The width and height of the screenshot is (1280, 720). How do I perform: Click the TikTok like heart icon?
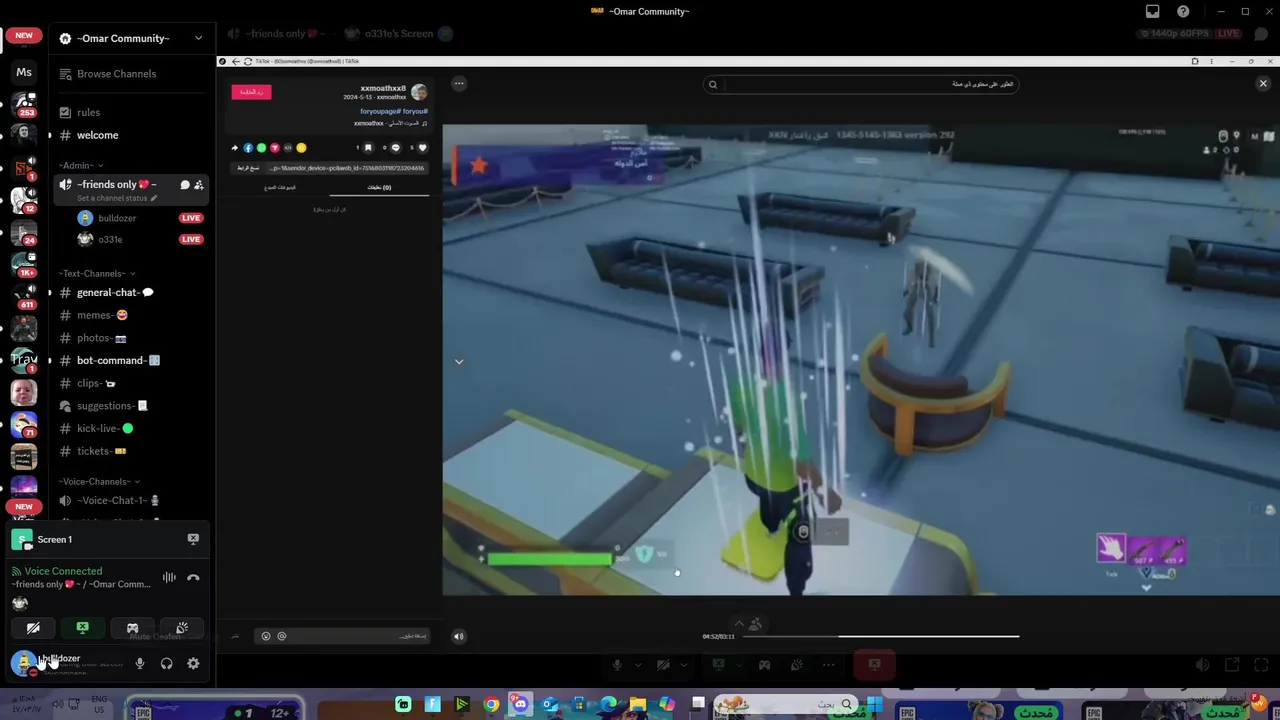pos(422,148)
